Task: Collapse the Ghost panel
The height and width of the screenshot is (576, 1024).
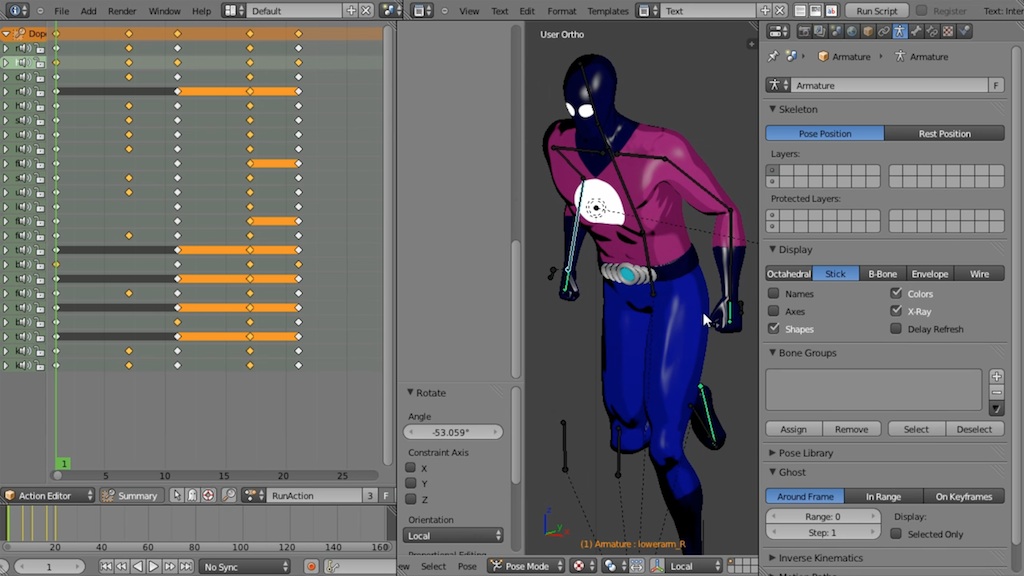Action: coord(773,472)
